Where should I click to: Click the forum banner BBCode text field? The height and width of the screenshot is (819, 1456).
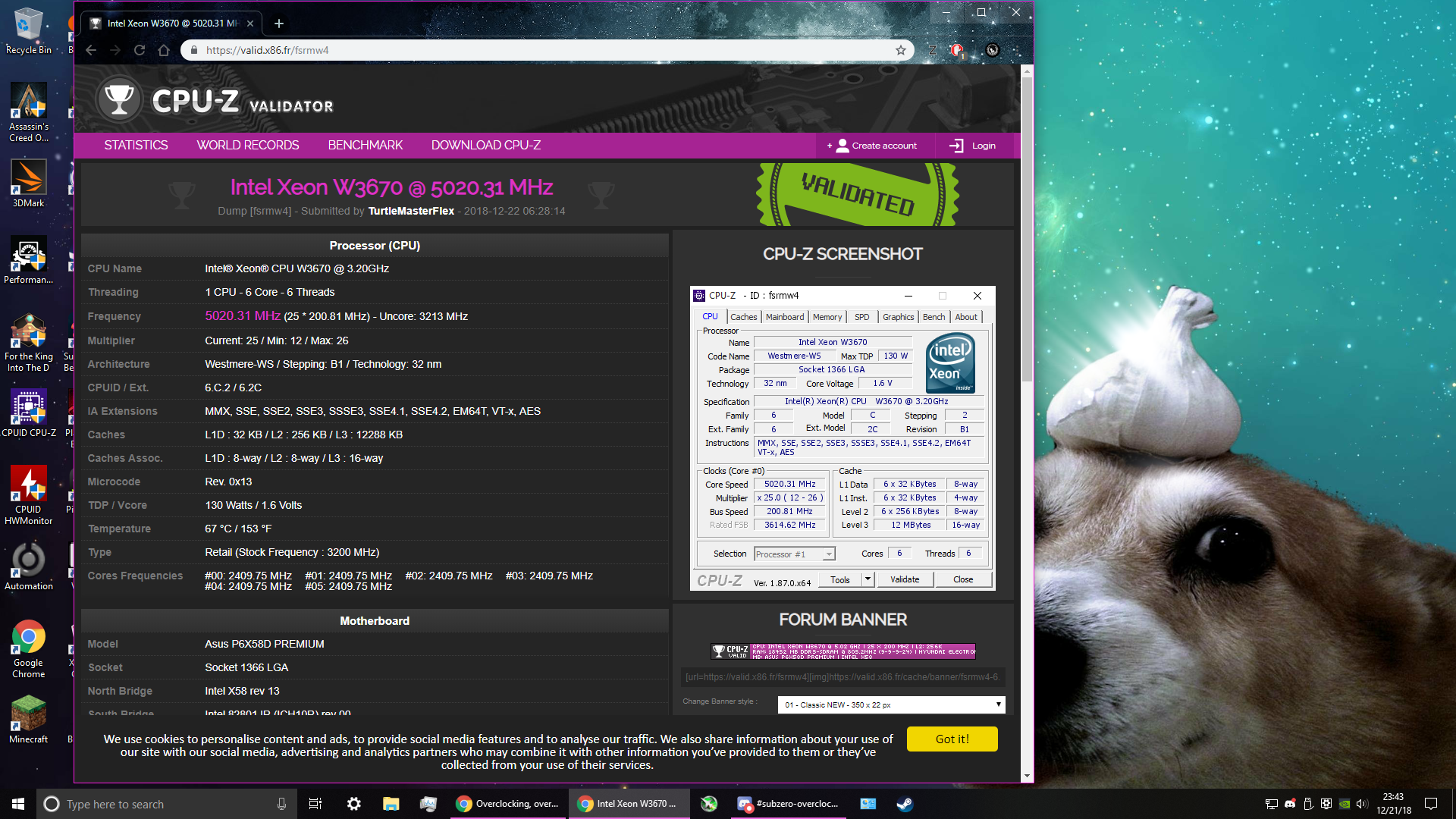[x=843, y=677]
